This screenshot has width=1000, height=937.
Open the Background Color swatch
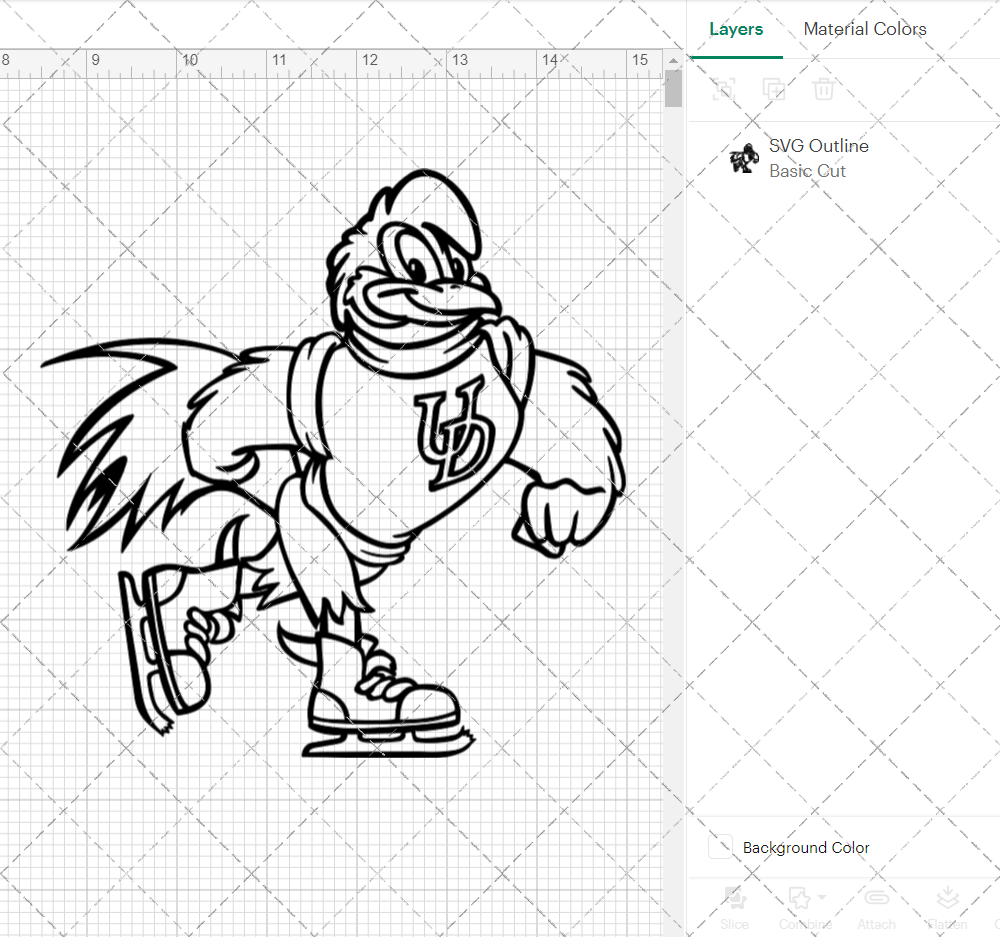(721, 846)
